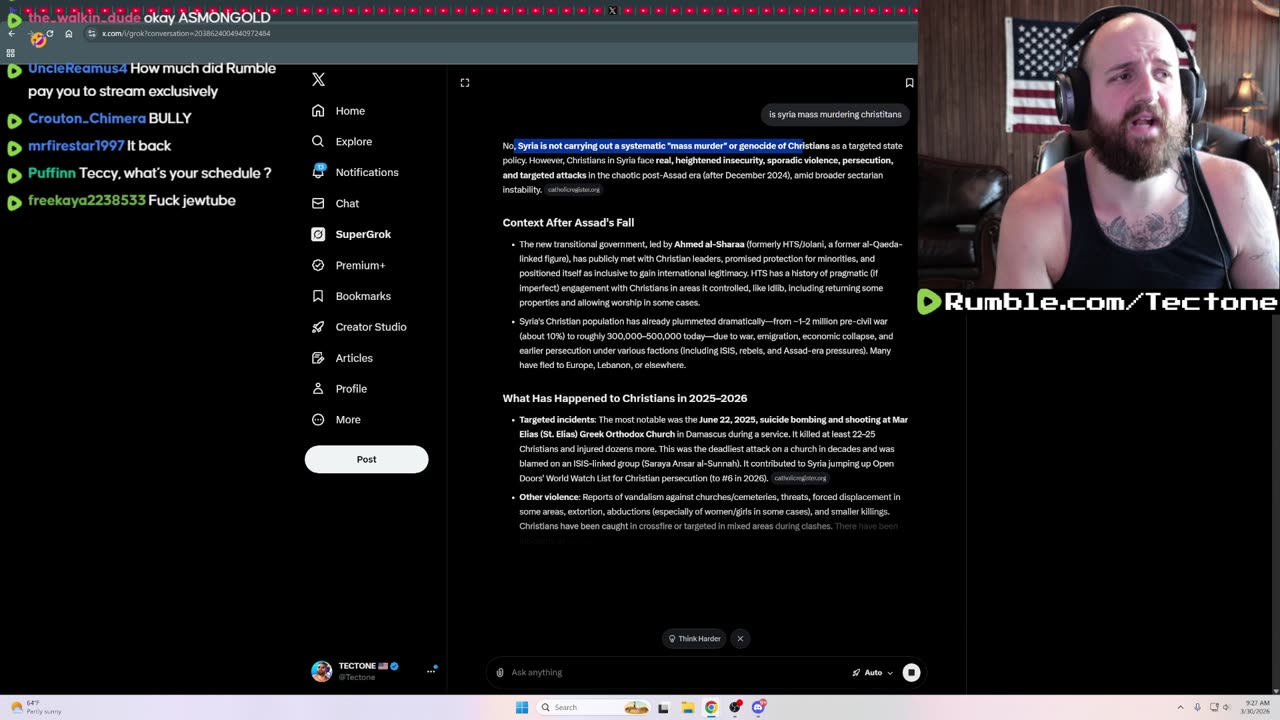Open the More options menu item
Viewport: 1280px width, 720px height.
[x=336, y=420]
